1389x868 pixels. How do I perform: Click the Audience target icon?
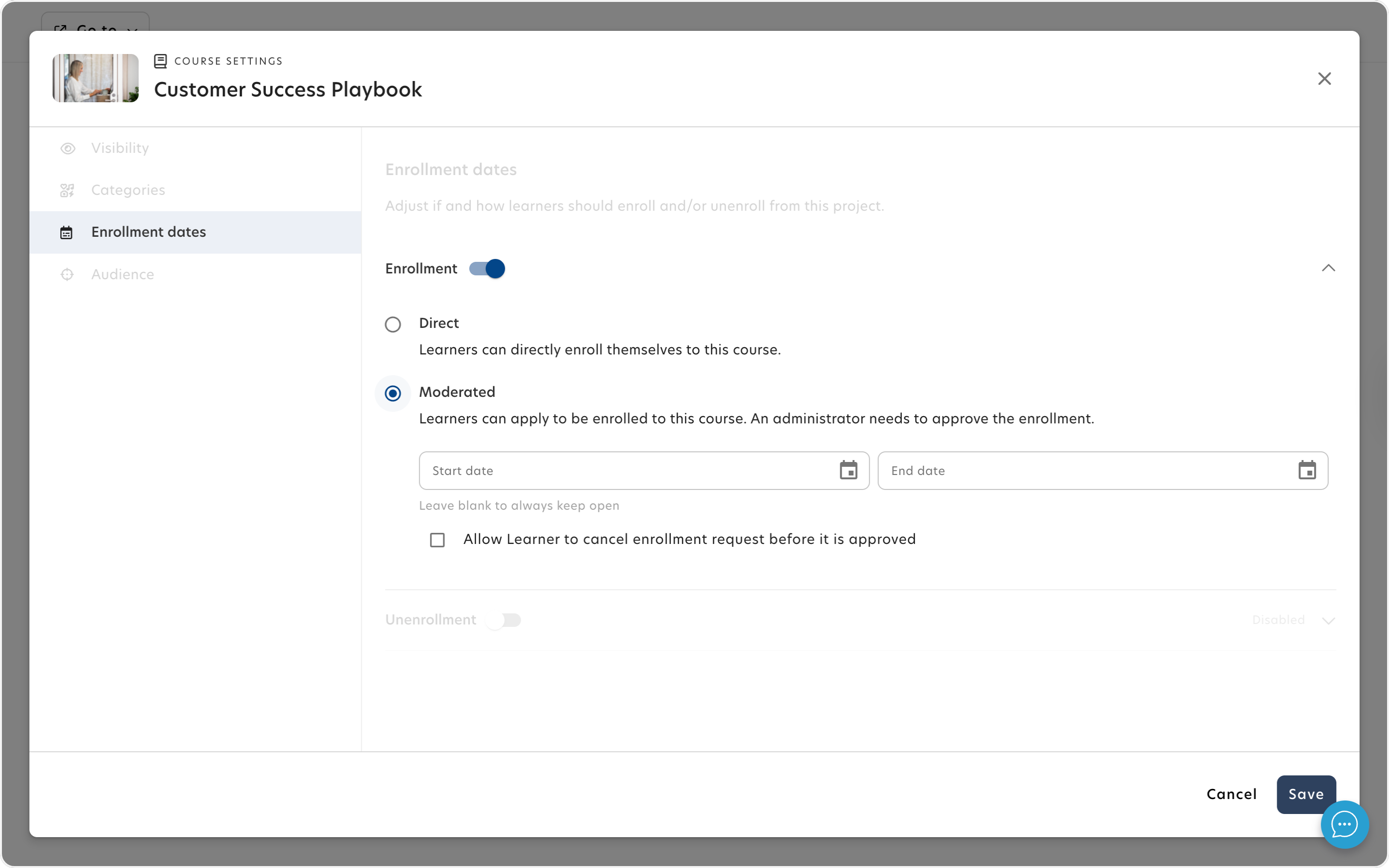click(67, 274)
